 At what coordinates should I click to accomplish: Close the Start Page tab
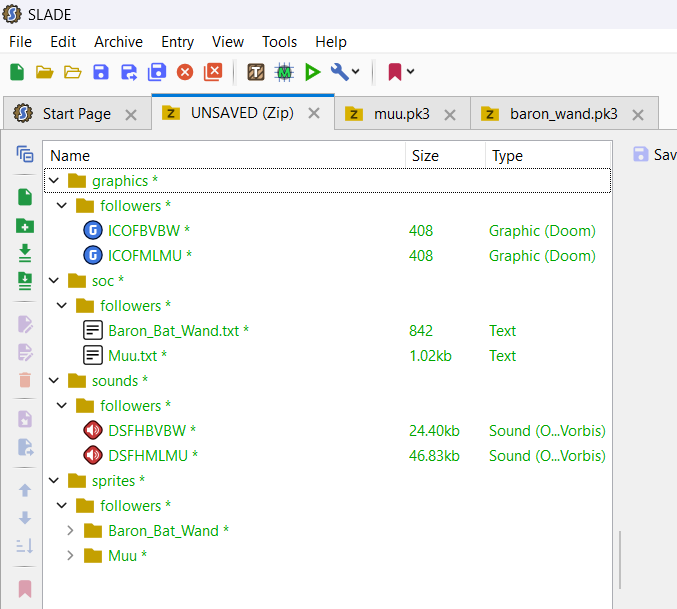point(131,115)
